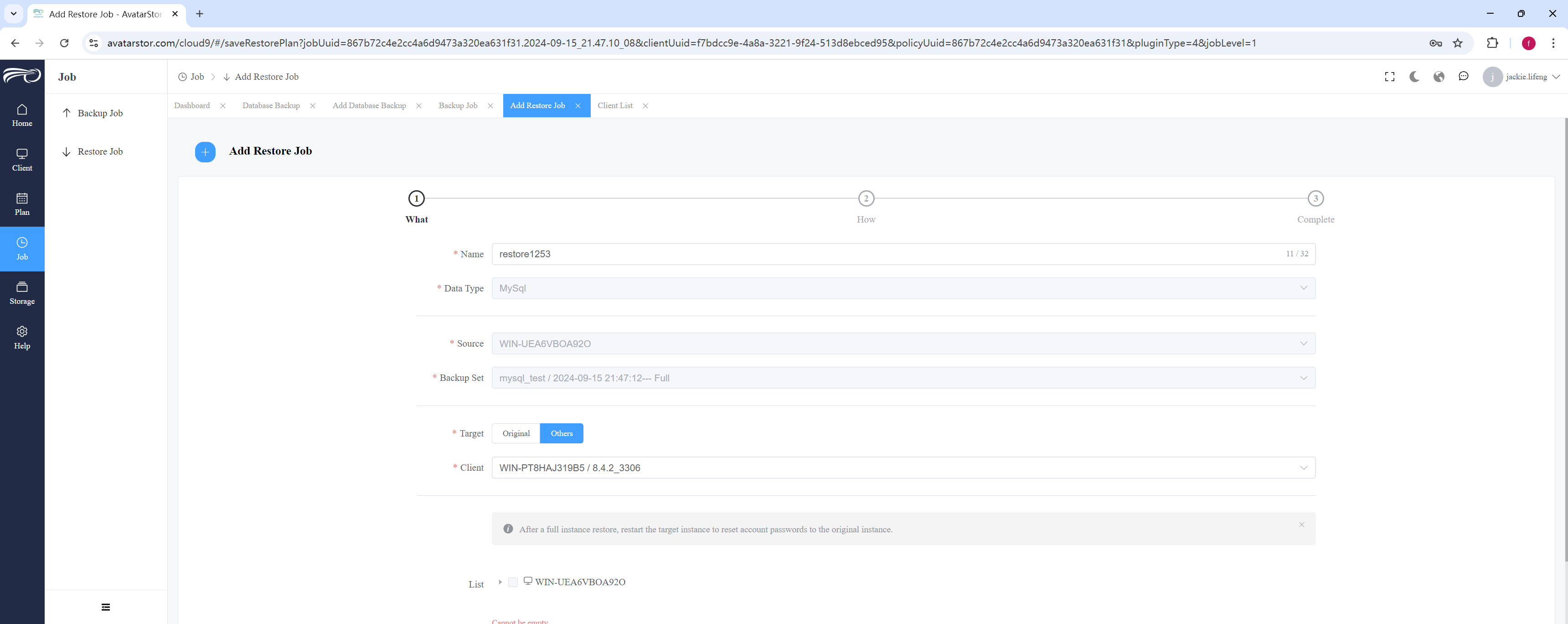Open the Storage section icon
Viewport: 1568px width, 624px height.
[x=22, y=287]
